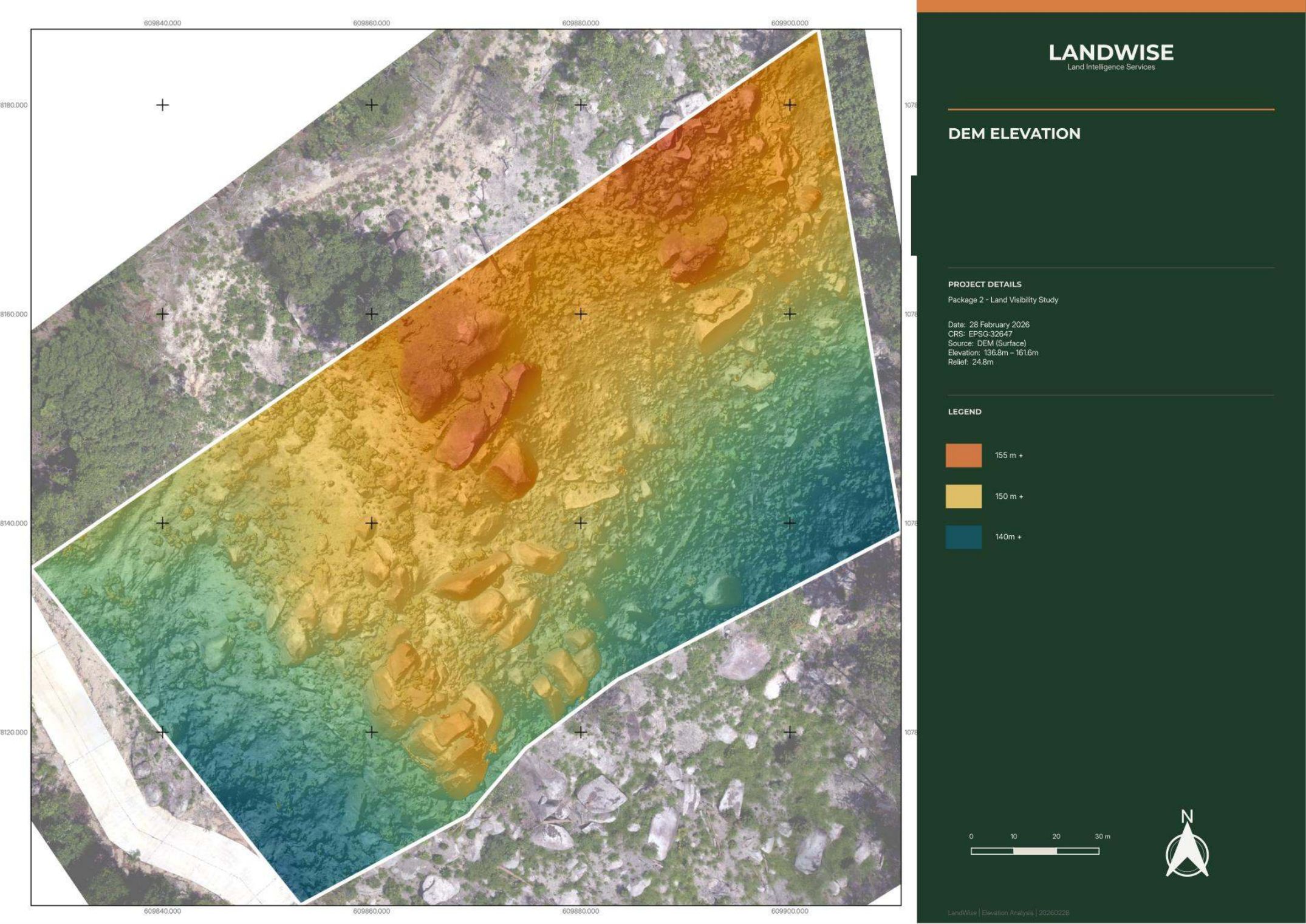Click the top-edge coordinate label 609900.000
This screenshot has width=1306, height=924.
(x=790, y=23)
